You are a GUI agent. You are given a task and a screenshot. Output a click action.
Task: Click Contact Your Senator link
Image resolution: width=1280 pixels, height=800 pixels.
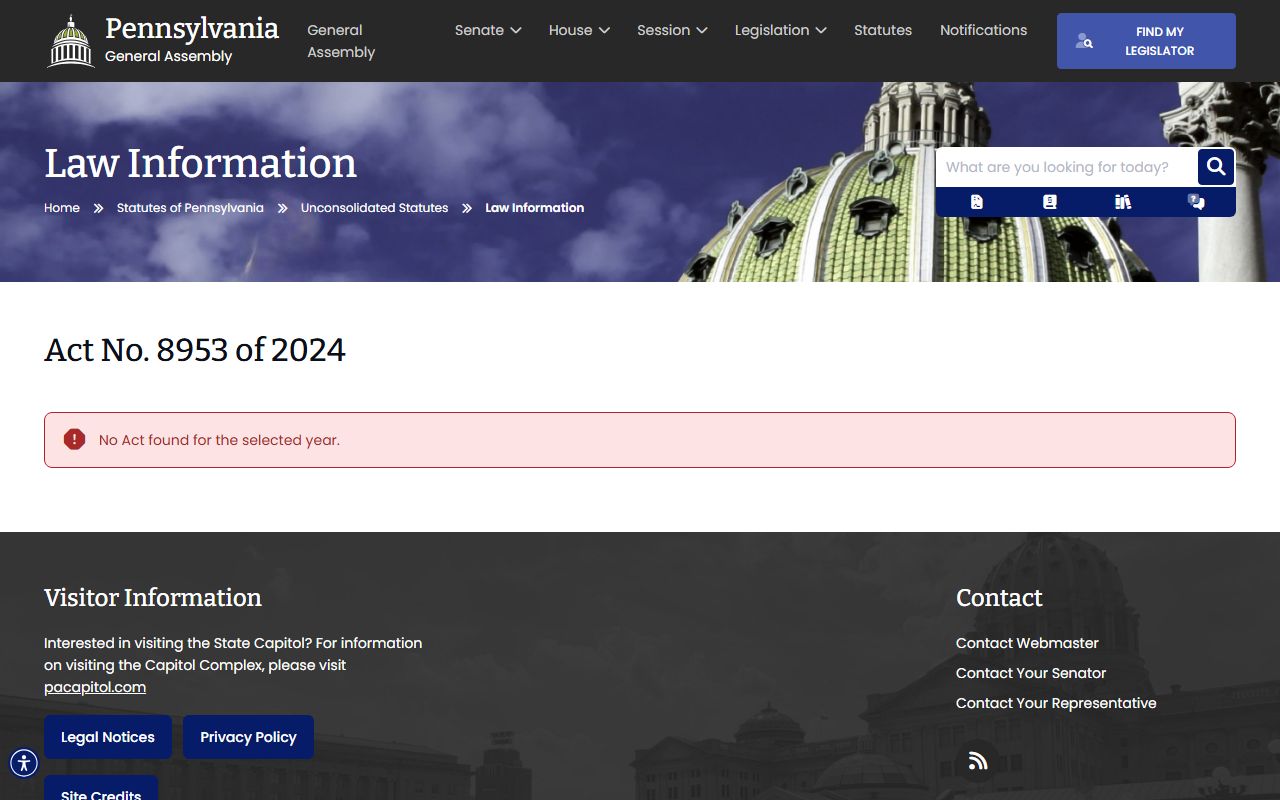pos(1031,673)
